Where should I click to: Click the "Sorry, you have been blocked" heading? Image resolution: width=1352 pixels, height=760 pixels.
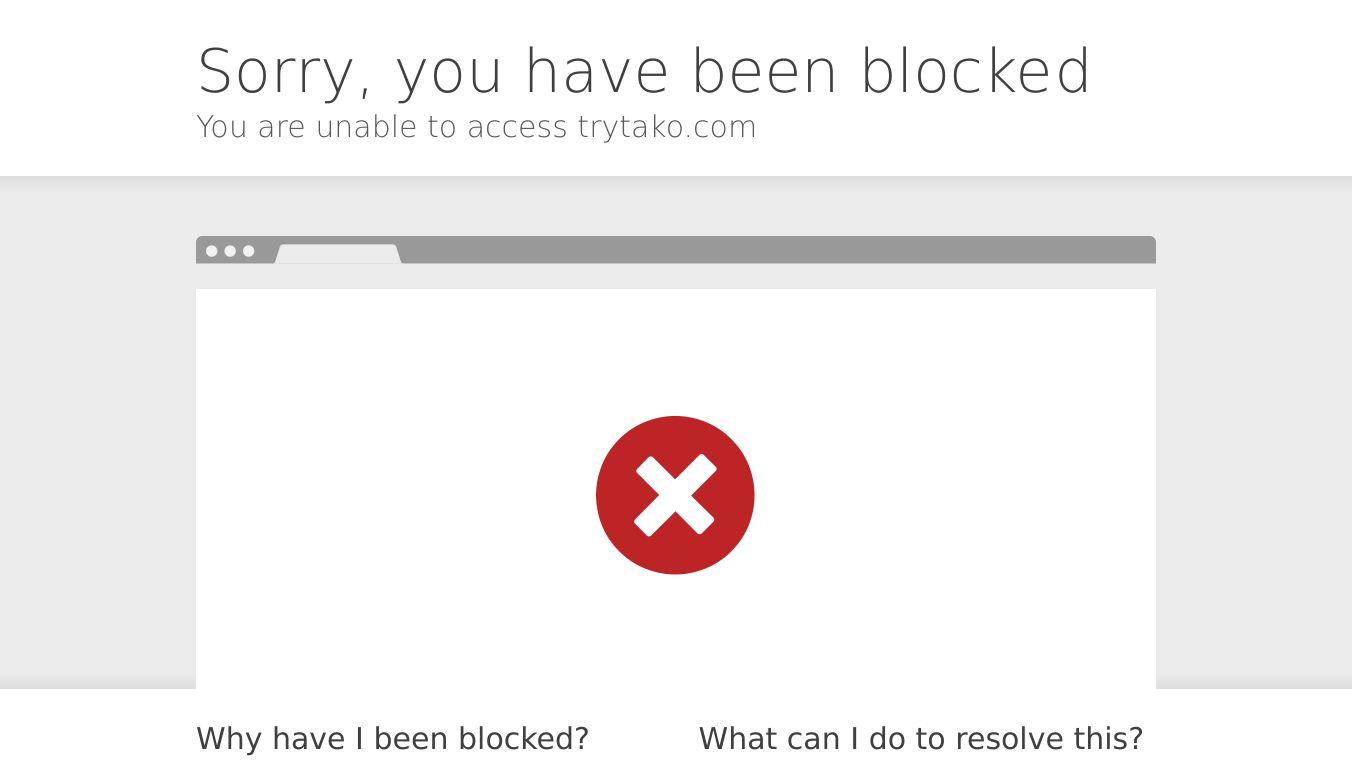[644, 71]
